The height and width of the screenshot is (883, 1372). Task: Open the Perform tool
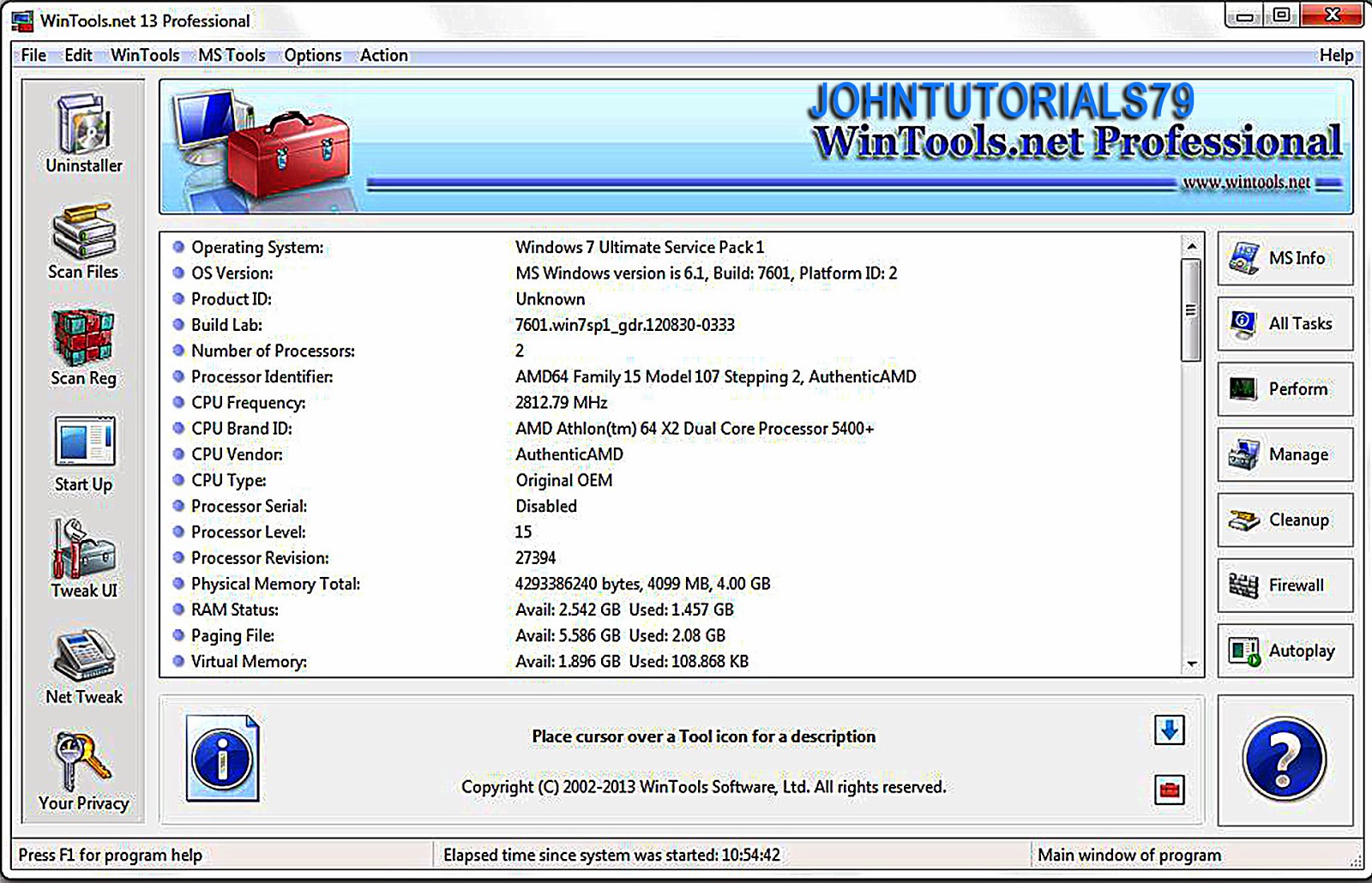coord(1285,389)
